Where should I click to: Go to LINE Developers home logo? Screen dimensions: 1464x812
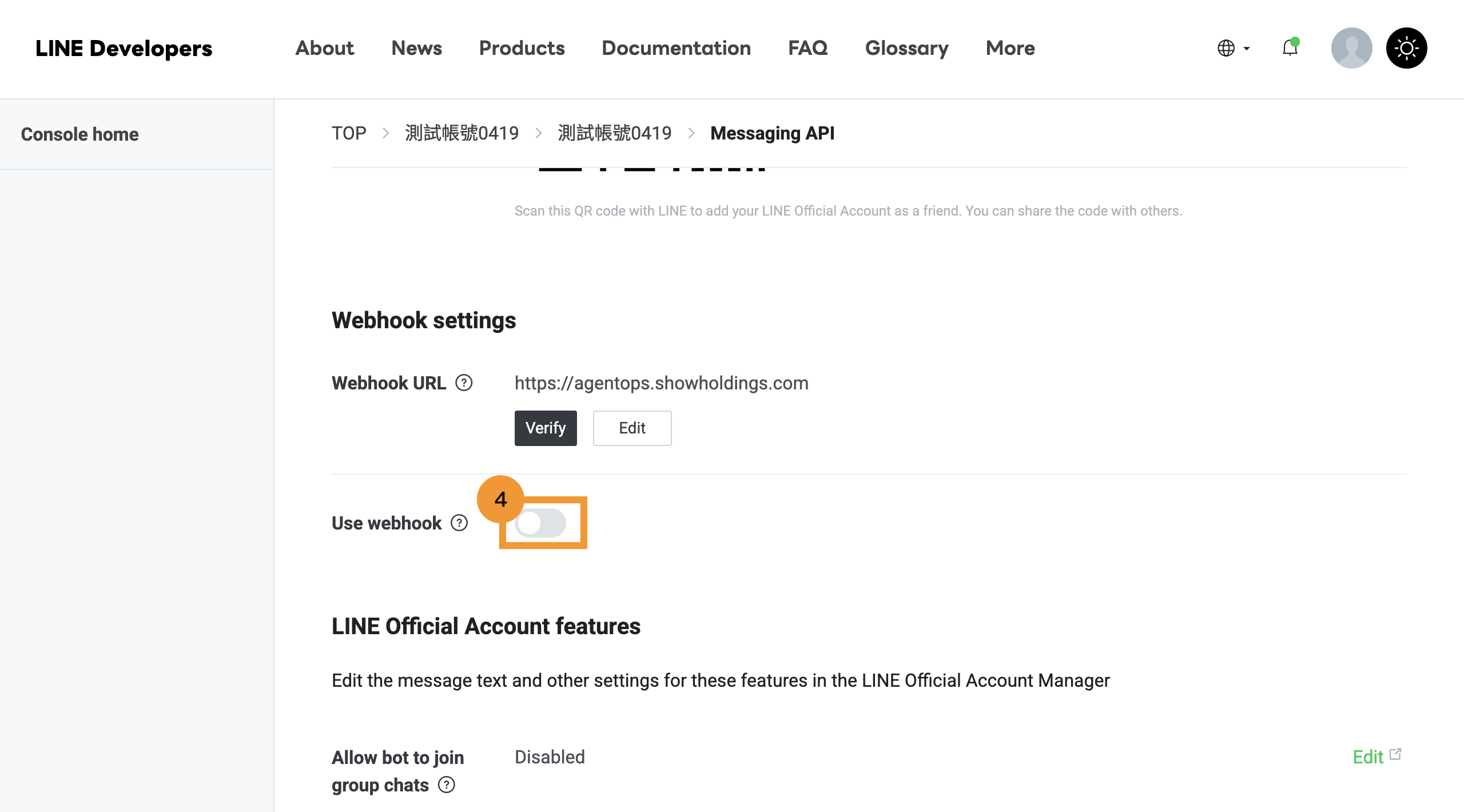pos(124,48)
